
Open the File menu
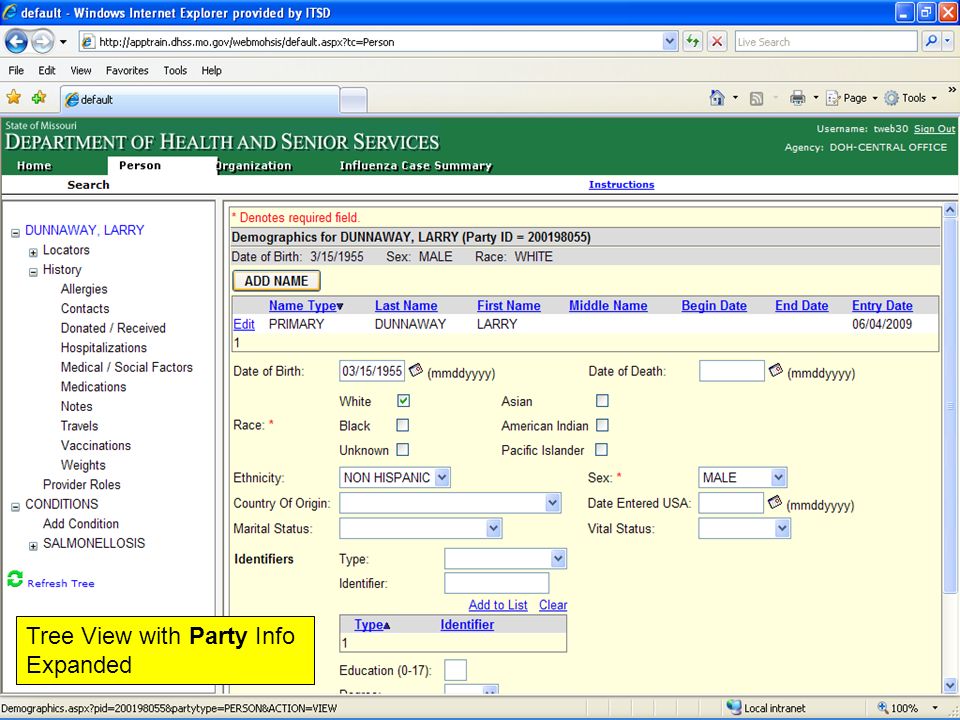pos(16,70)
